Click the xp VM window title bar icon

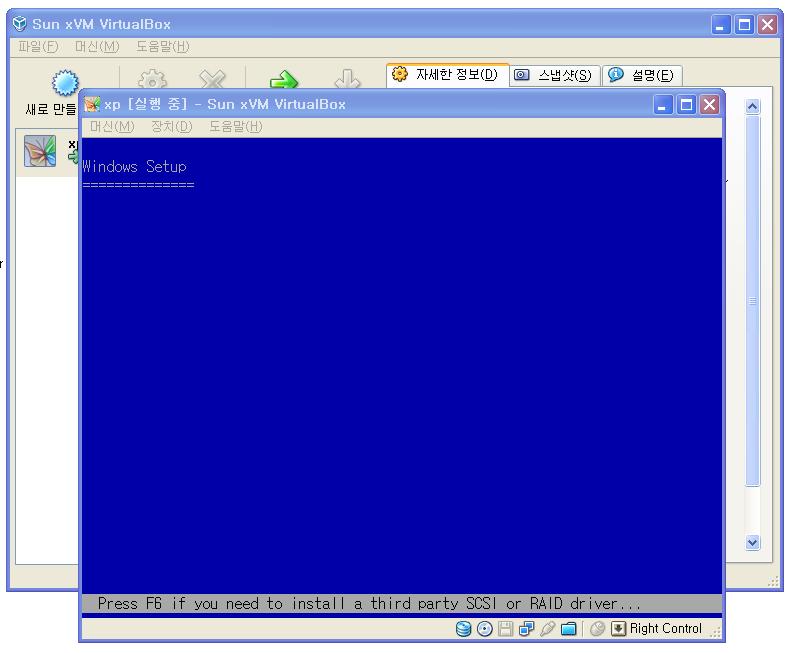point(92,104)
